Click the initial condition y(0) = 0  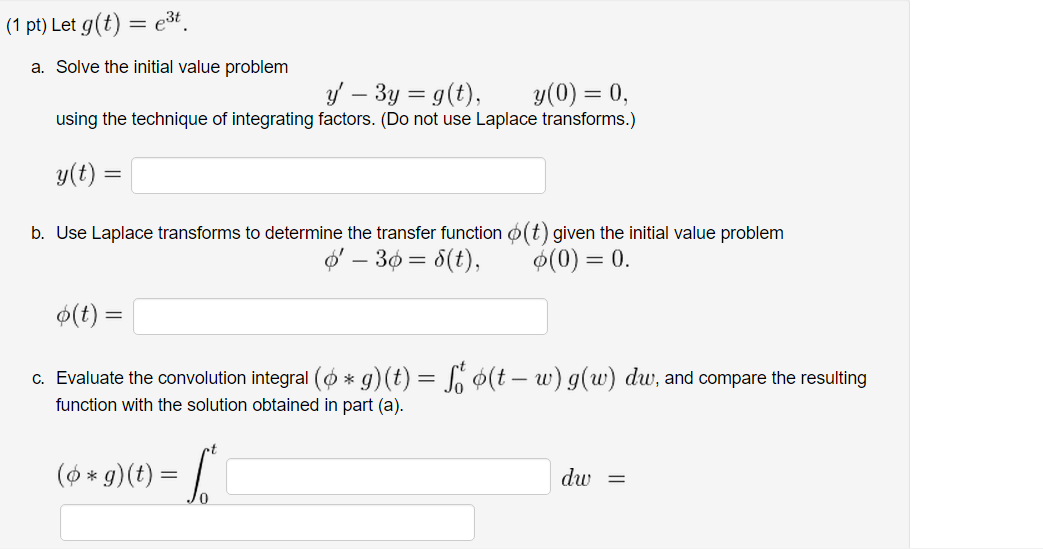point(580,94)
